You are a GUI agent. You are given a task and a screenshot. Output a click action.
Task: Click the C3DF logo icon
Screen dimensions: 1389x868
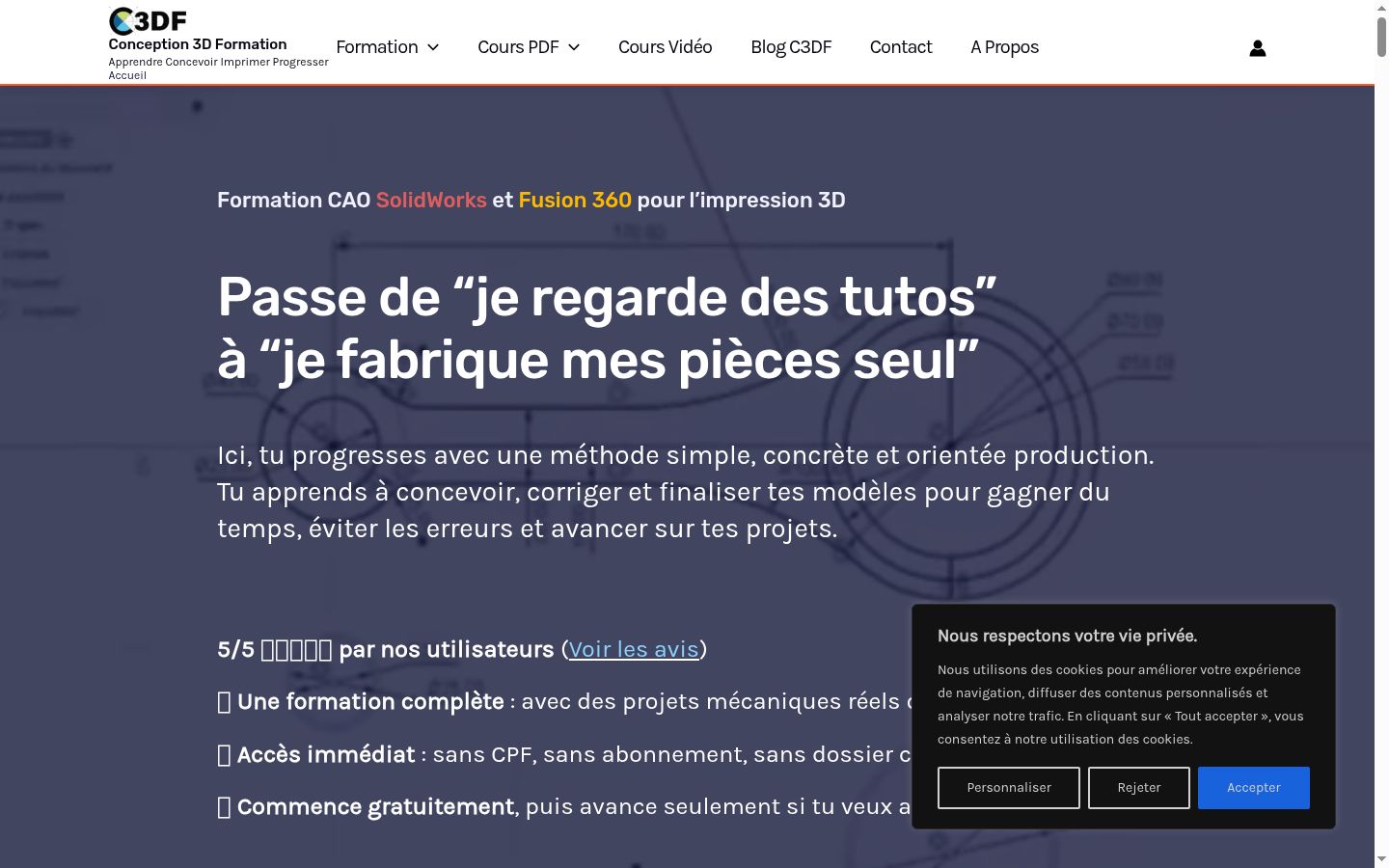click(x=148, y=20)
